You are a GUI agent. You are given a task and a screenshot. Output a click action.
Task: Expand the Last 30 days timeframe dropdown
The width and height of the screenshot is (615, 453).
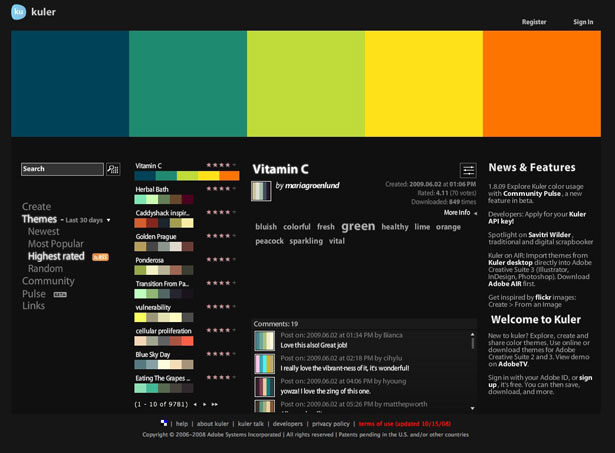tap(88, 220)
